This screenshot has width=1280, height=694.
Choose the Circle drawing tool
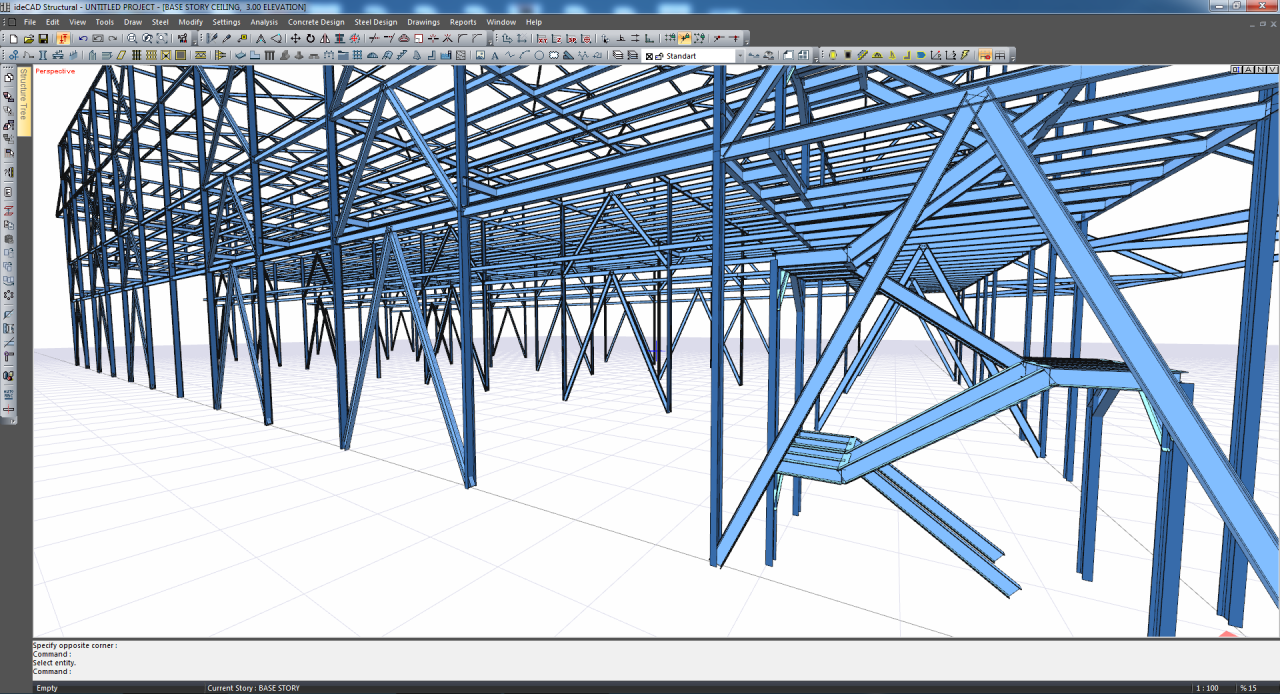click(539, 55)
